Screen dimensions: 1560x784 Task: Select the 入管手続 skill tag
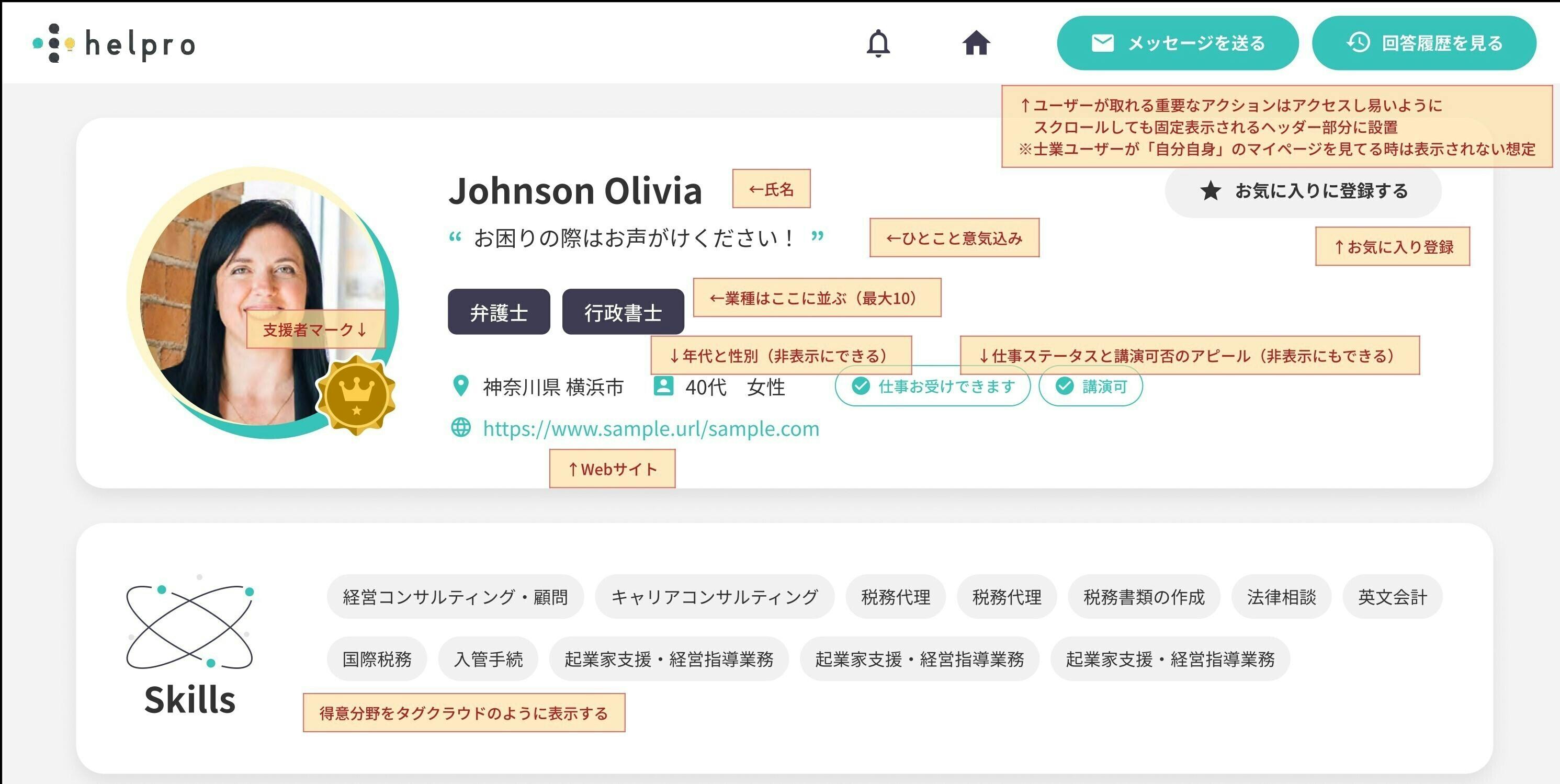488,658
